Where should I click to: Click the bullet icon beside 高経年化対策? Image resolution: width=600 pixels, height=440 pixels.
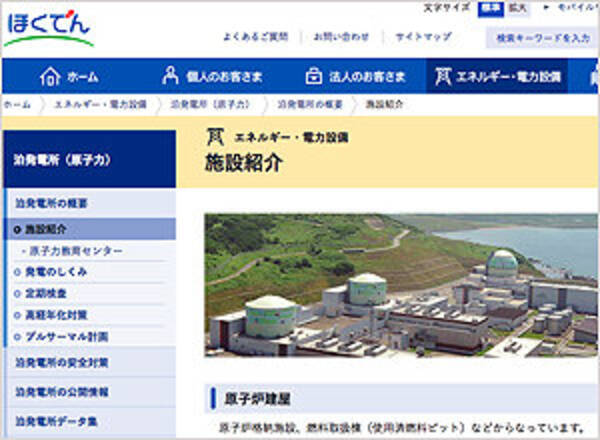[17, 315]
